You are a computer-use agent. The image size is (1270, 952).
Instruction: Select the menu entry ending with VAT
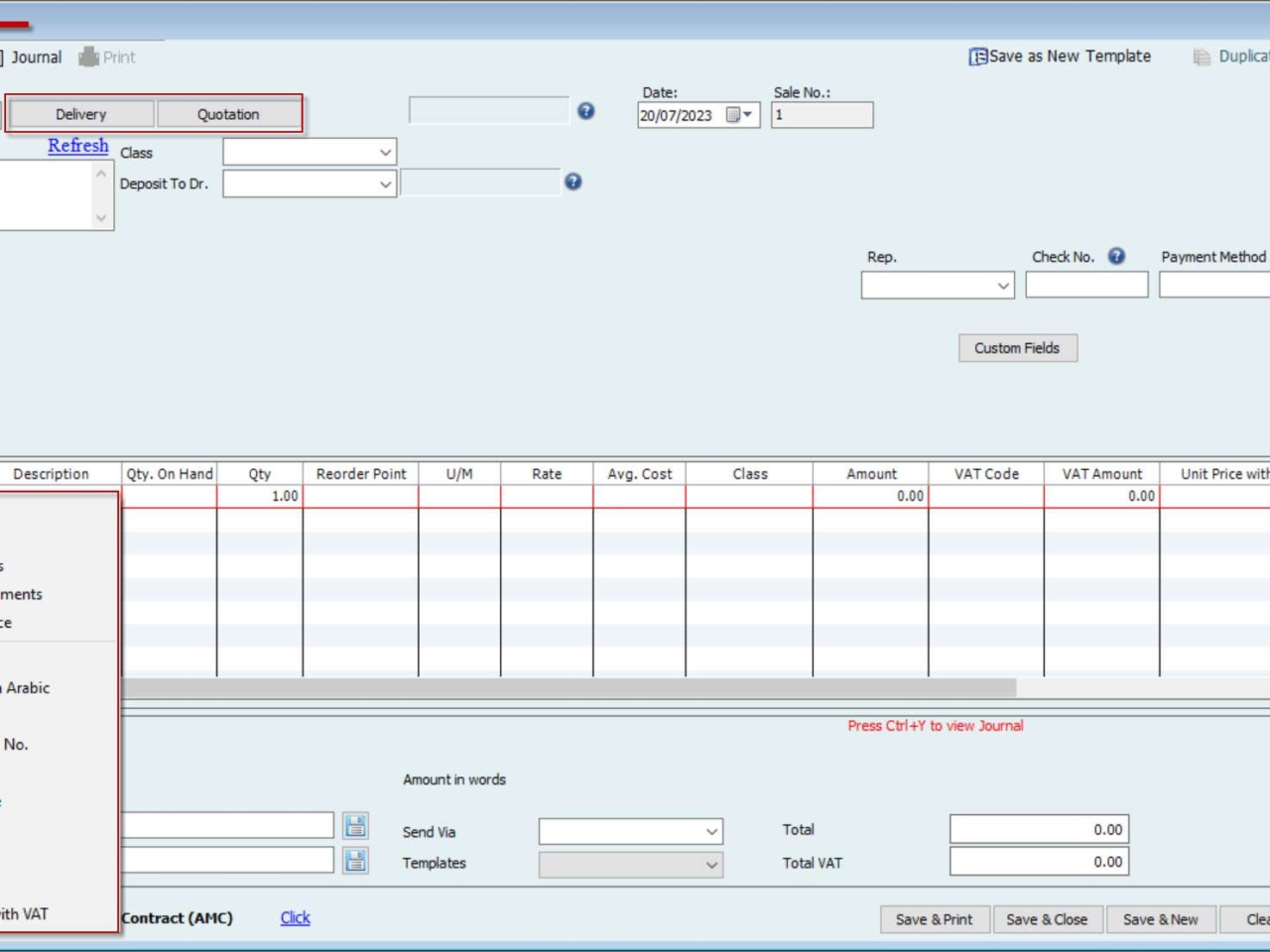point(58,914)
